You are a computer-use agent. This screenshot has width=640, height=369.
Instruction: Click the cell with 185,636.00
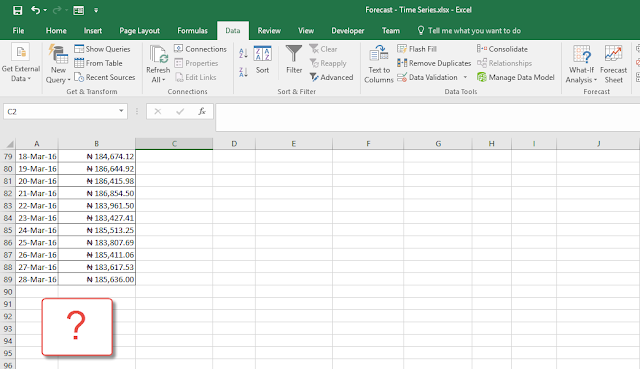point(97,280)
